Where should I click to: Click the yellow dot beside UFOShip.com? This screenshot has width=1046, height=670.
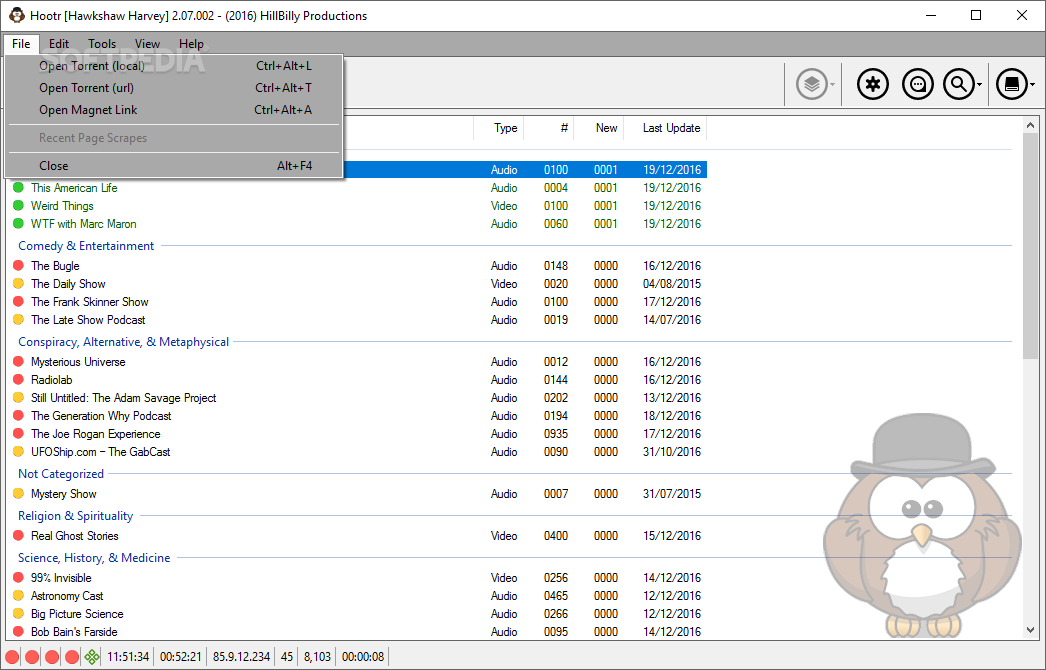pyautogui.click(x=18, y=452)
